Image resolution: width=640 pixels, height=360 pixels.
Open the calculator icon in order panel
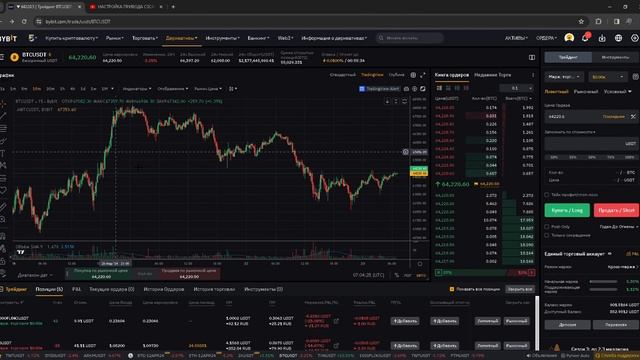tap(636, 77)
